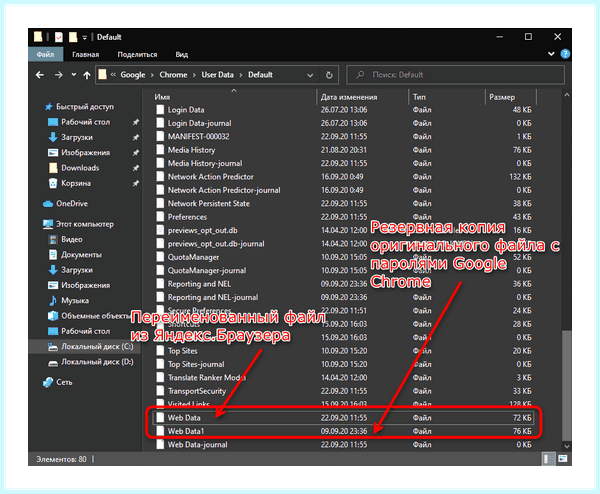Click the file list vertical scrollbar
Viewport: 600px width, 494px height.
(567, 385)
